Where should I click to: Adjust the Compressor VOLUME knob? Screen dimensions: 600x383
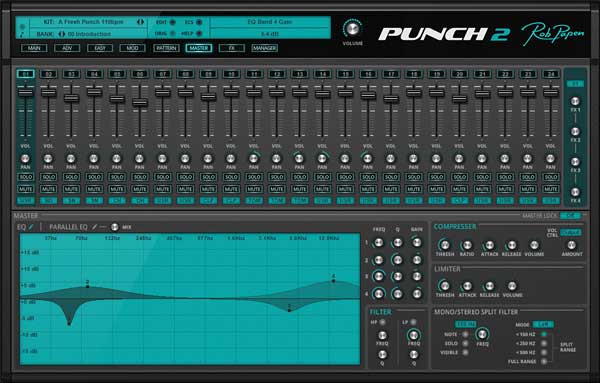(534, 245)
